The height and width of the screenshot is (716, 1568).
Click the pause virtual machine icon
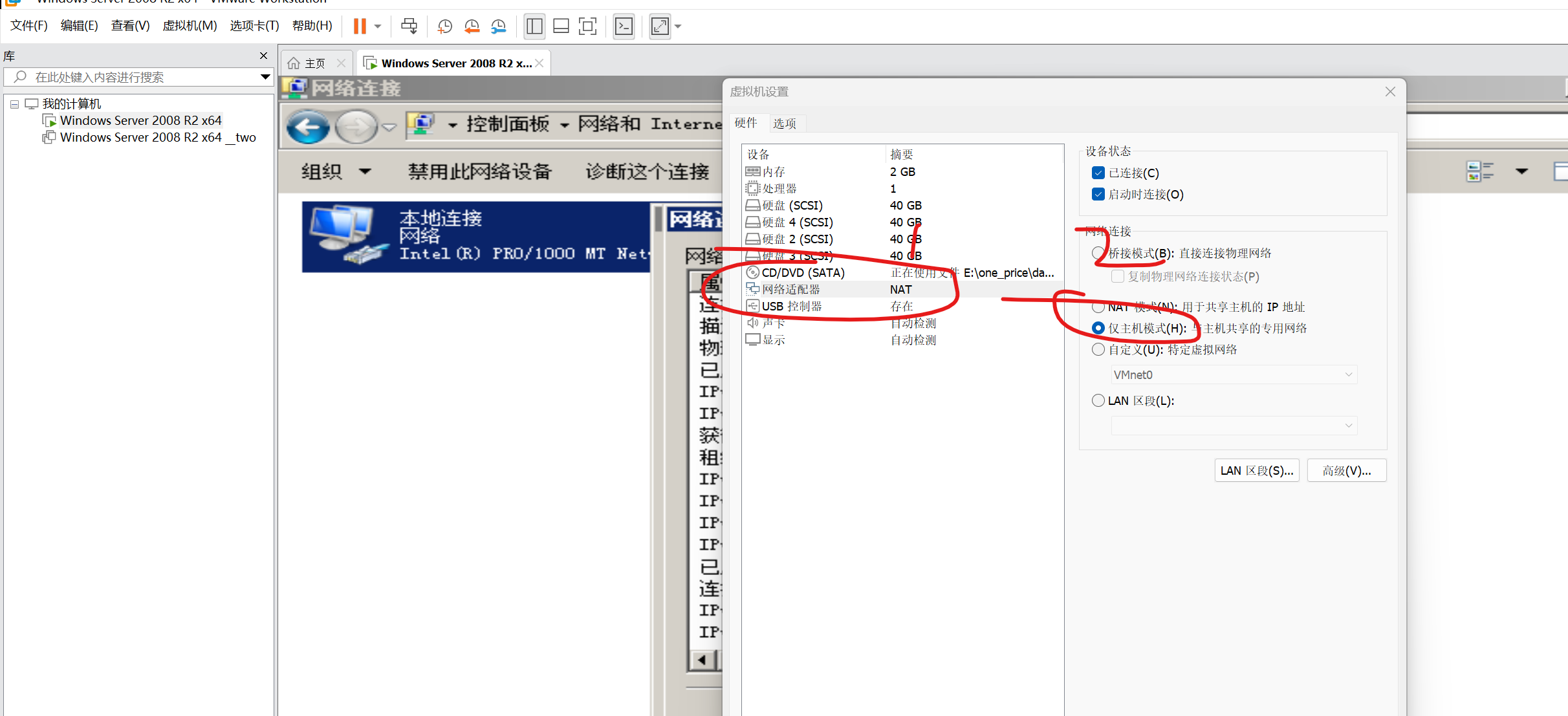pos(360,27)
